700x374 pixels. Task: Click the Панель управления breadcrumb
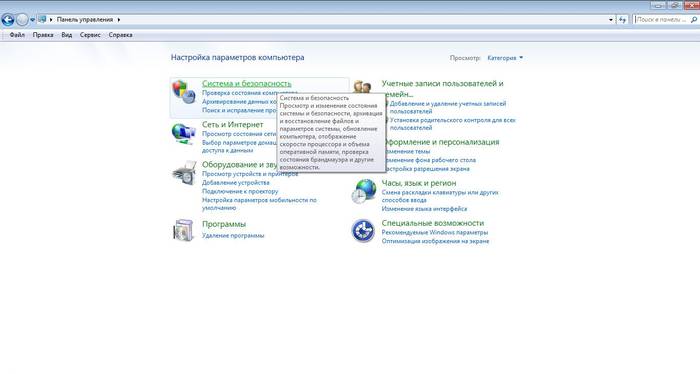[x=85, y=20]
